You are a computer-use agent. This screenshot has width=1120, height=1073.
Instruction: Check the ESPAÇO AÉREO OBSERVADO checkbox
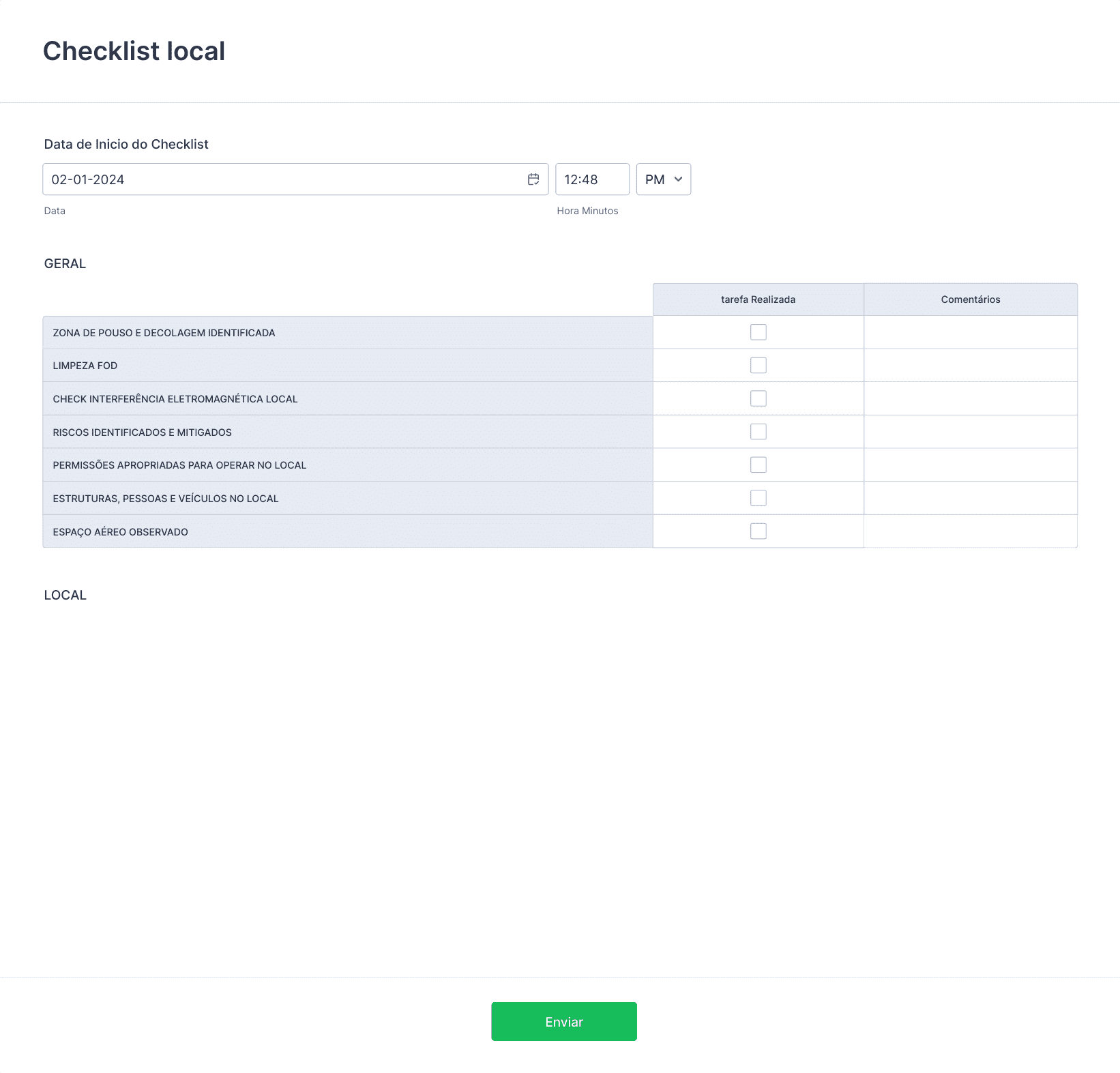point(758,531)
